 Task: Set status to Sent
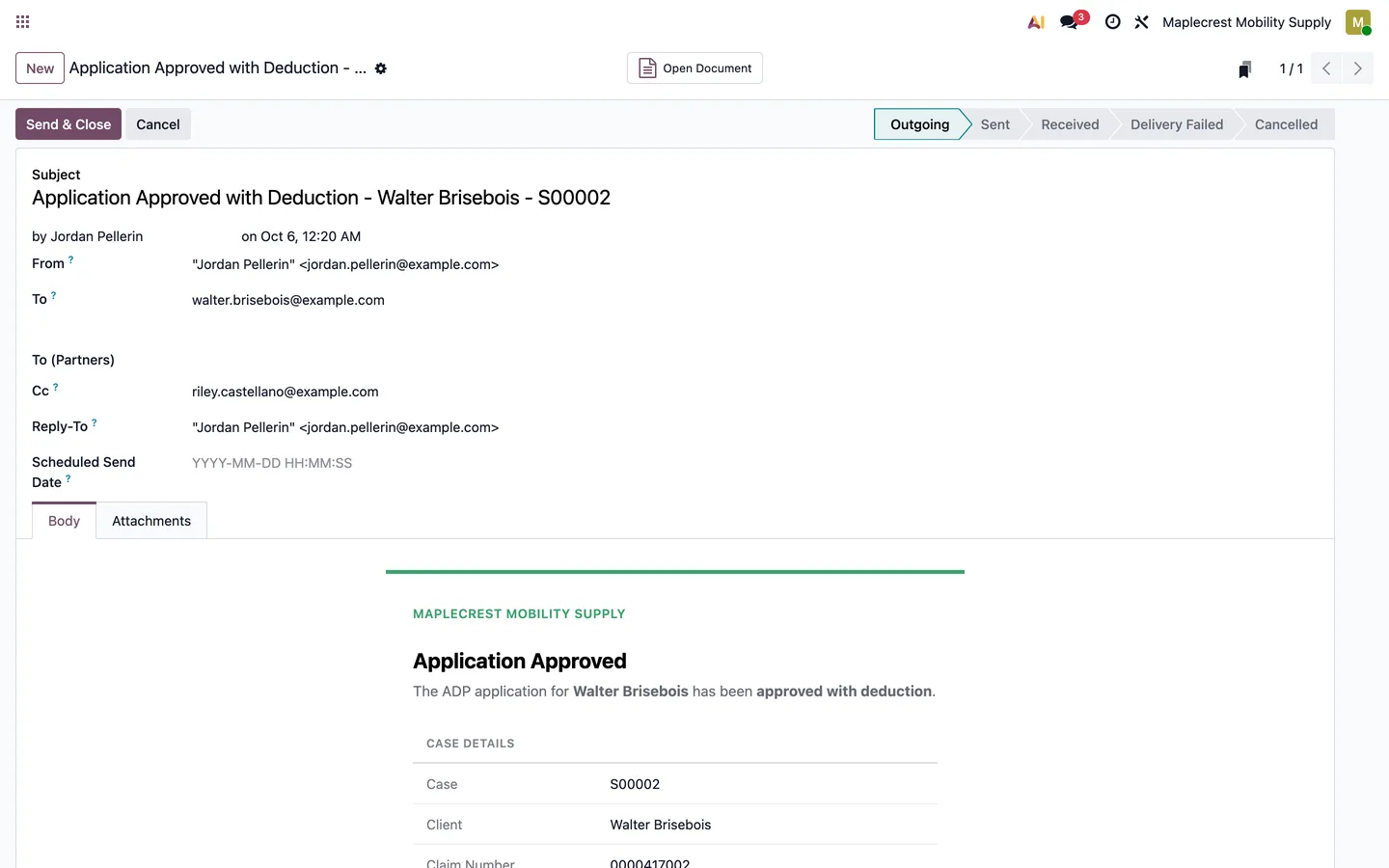[995, 124]
